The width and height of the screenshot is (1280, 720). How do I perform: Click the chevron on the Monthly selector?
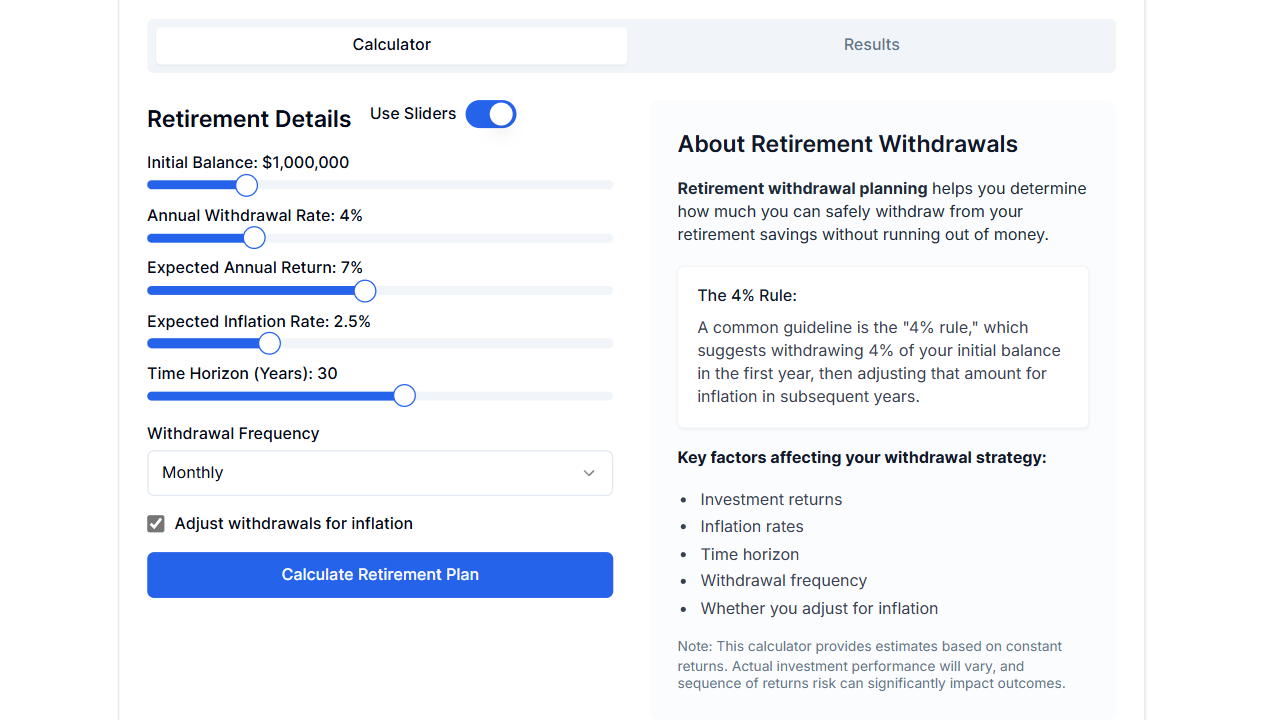[x=589, y=472]
